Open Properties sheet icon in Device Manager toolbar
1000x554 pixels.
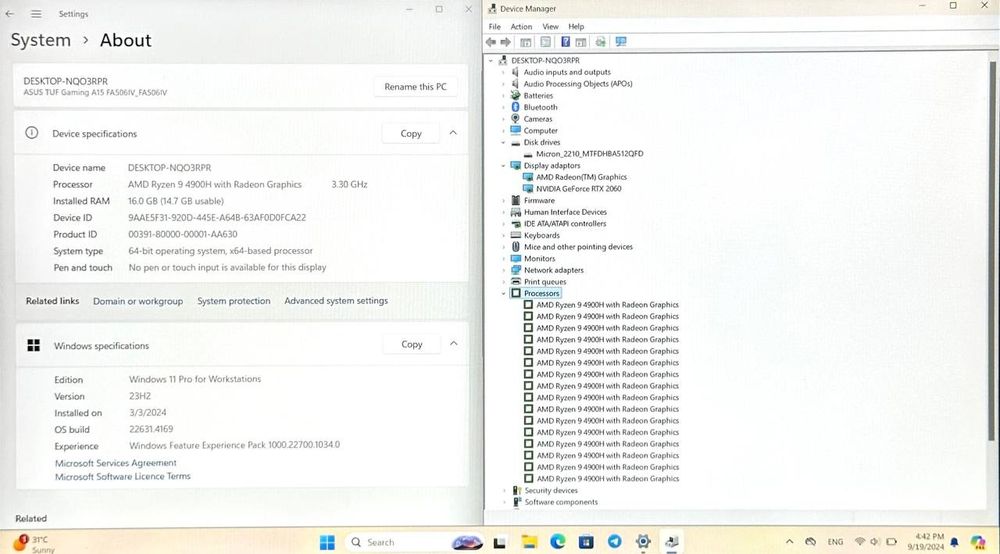tap(545, 42)
